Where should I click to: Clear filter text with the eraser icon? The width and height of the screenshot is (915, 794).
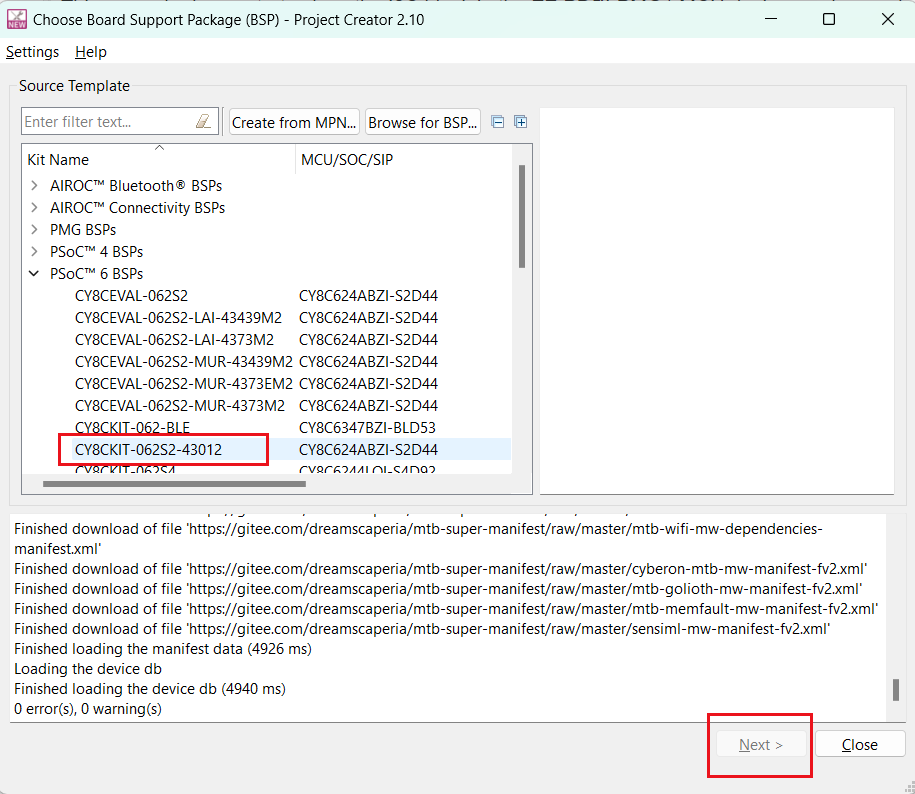coord(203,121)
